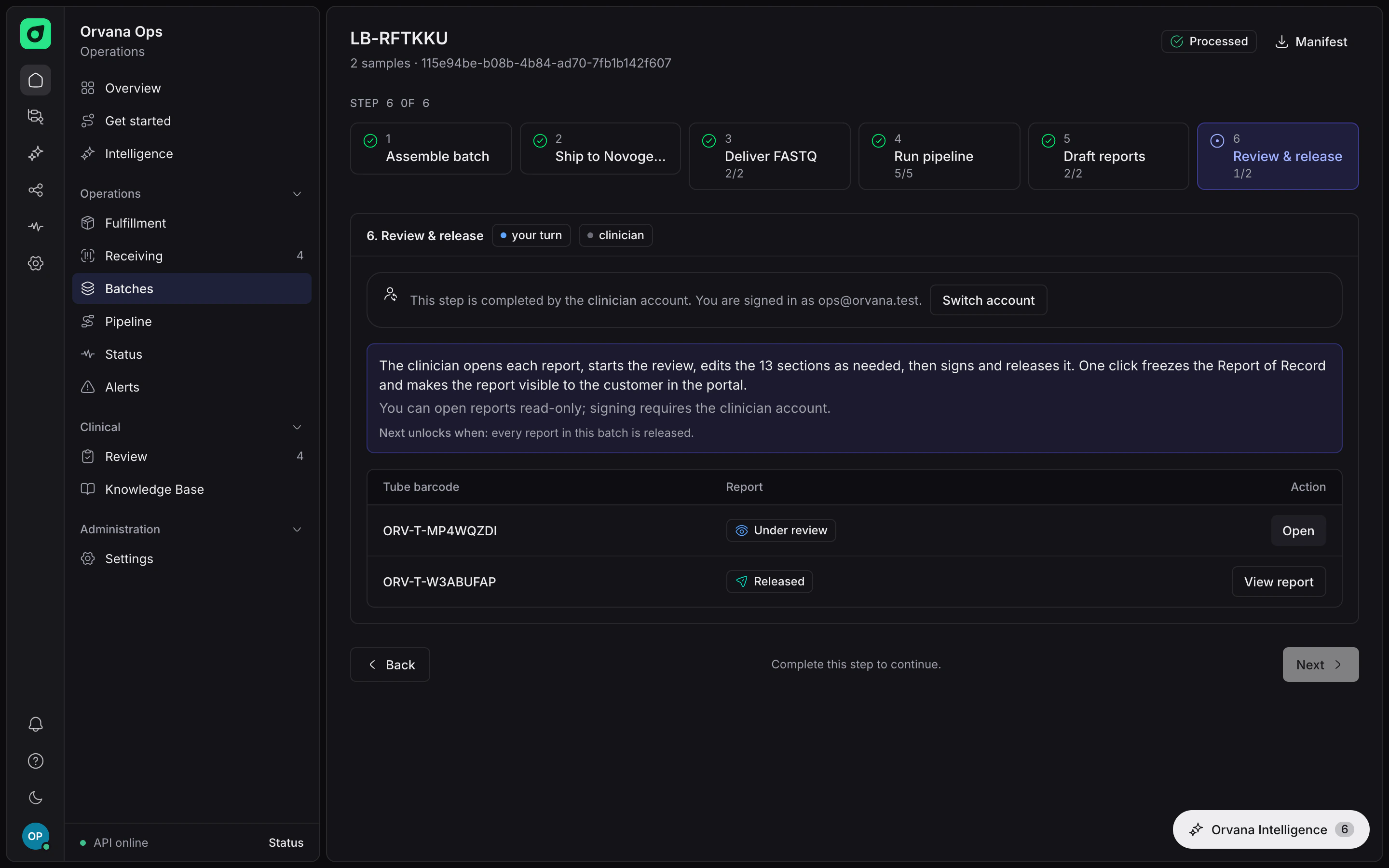The height and width of the screenshot is (868, 1389).
Task: Open report for ORV-T-MP4WQZDI
Action: (x=1298, y=530)
